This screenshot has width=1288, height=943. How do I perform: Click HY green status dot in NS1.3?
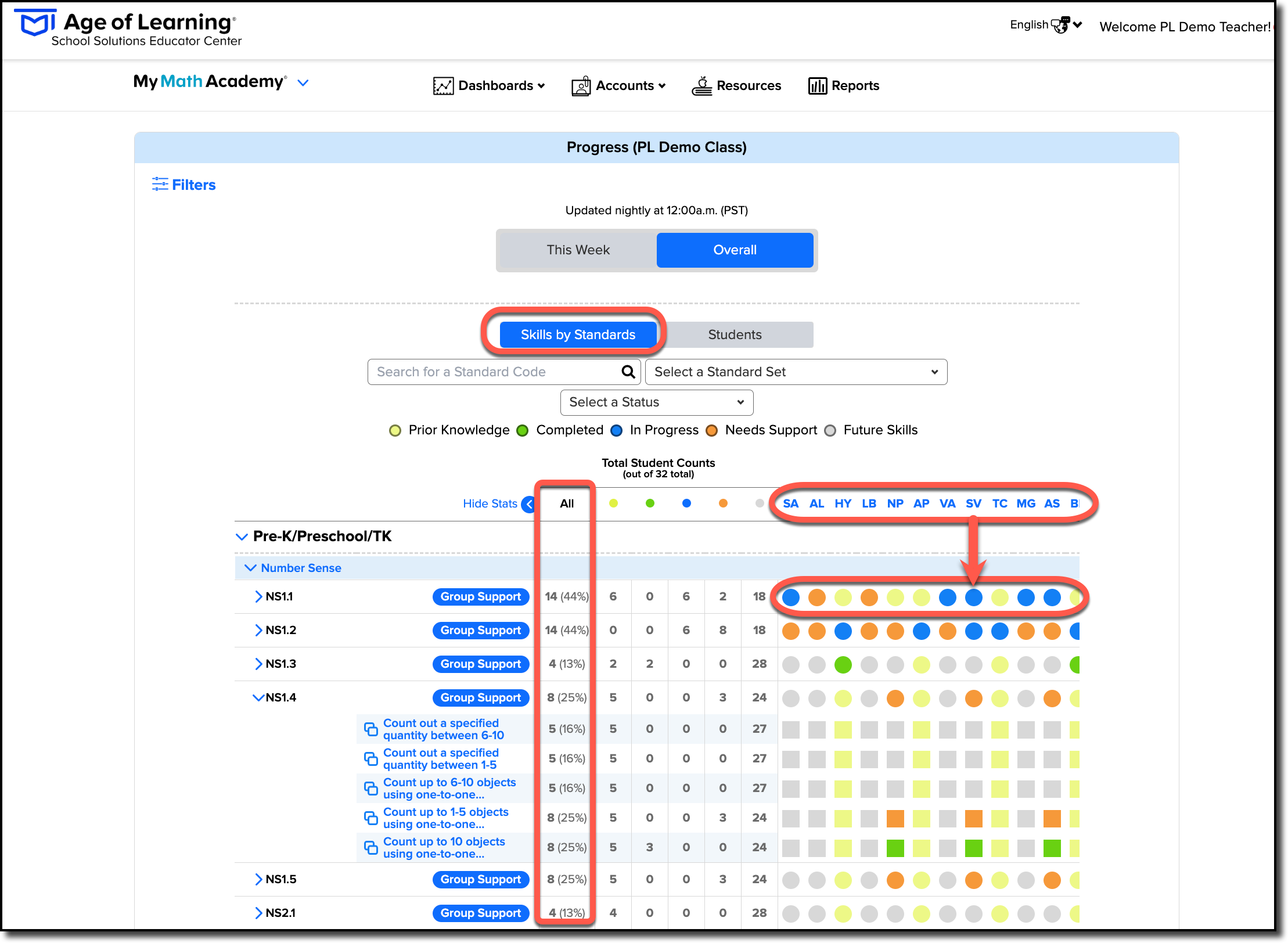point(843,664)
